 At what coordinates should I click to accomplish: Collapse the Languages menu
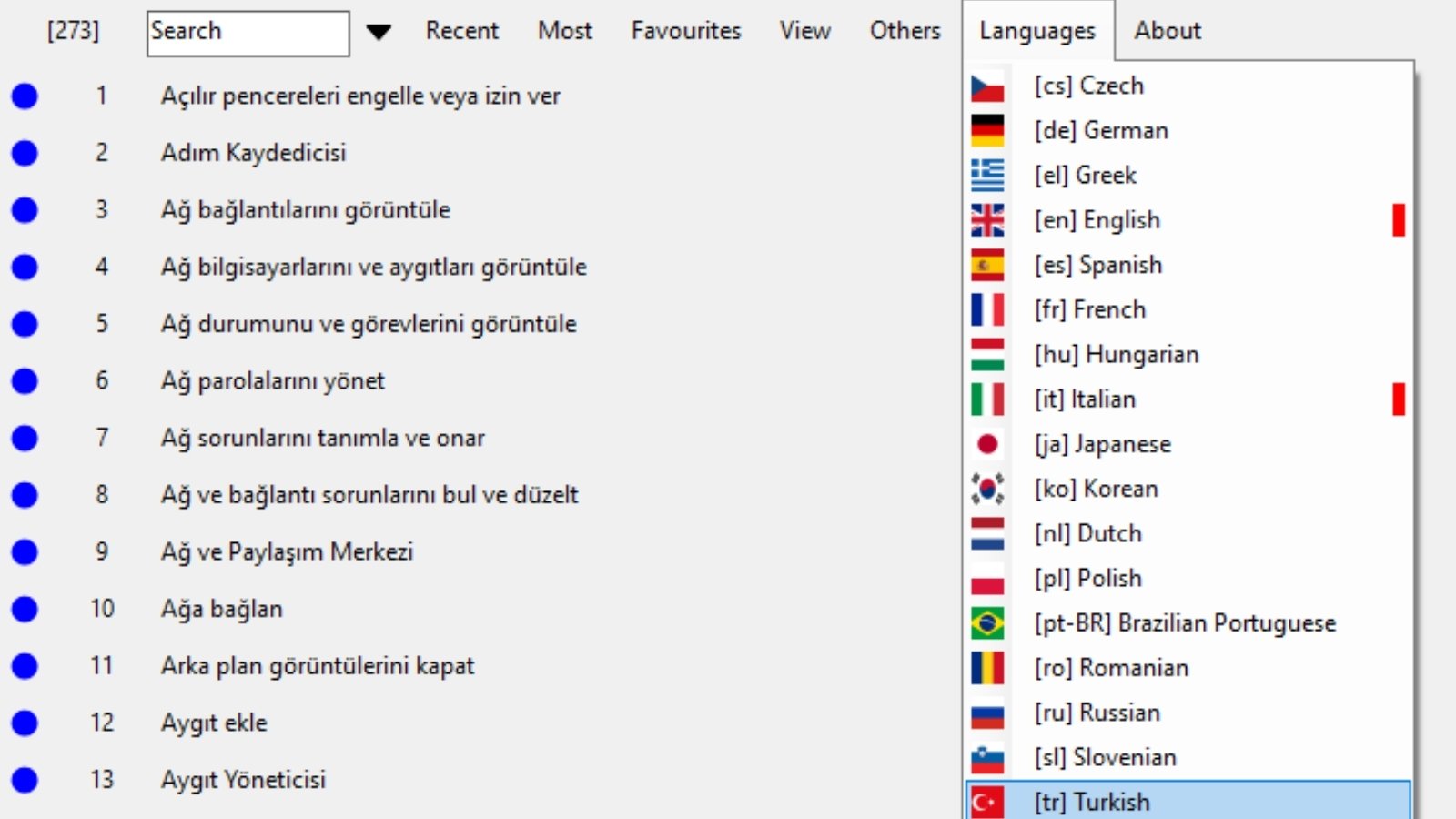[x=1037, y=31]
